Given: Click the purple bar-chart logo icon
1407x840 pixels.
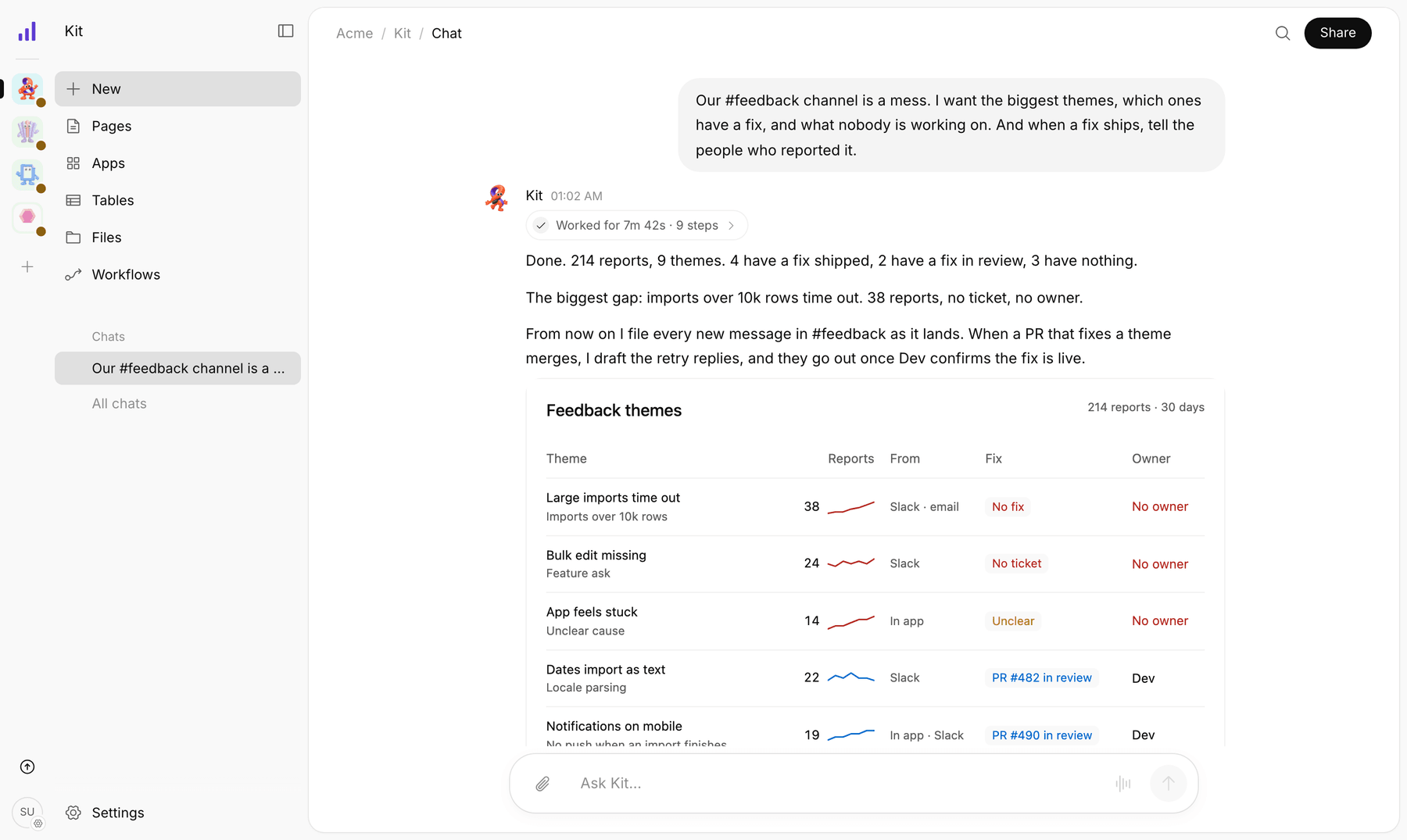Looking at the screenshot, I should [x=27, y=31].
